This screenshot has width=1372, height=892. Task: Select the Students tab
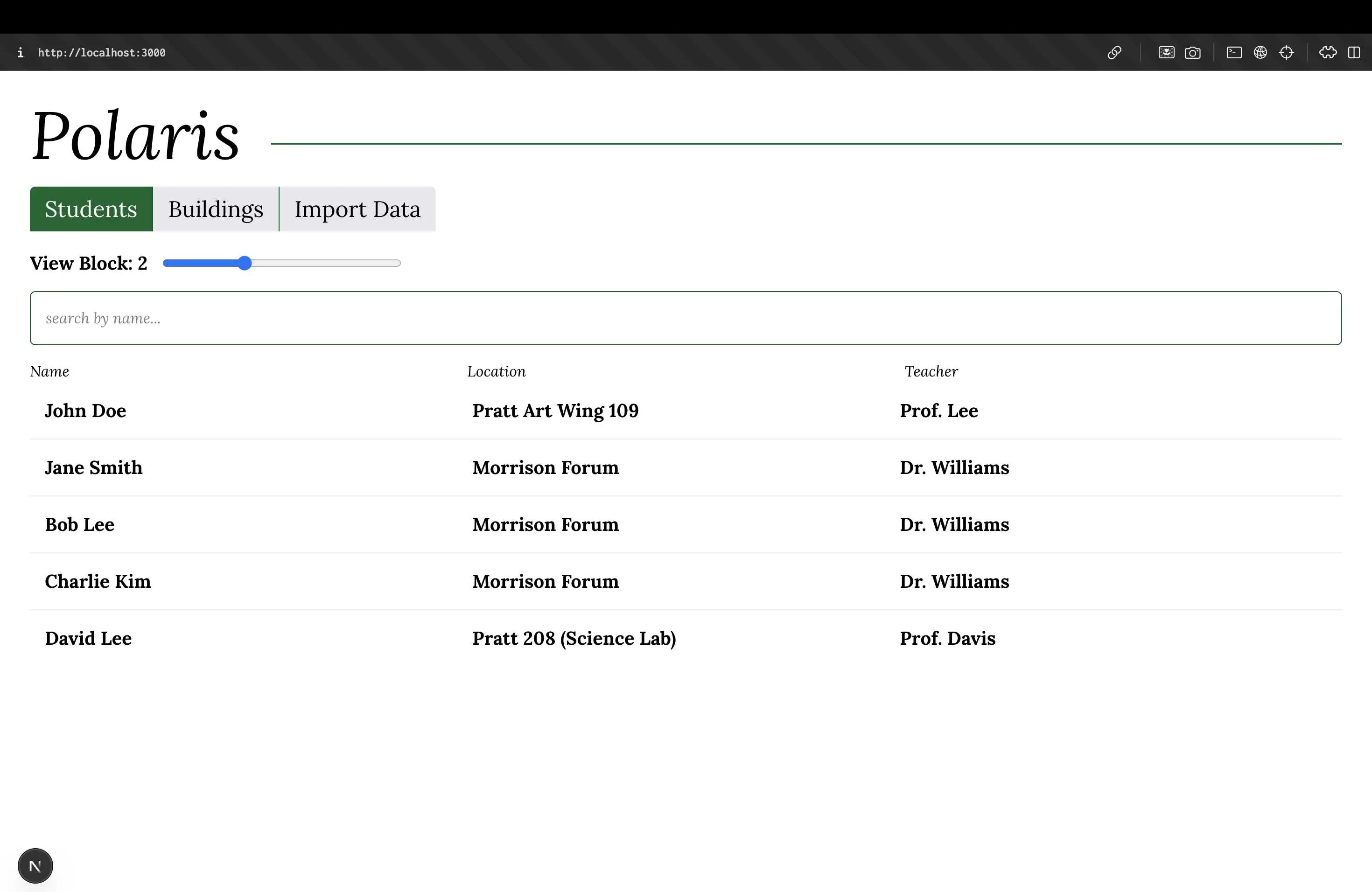(x=91, y=209)
